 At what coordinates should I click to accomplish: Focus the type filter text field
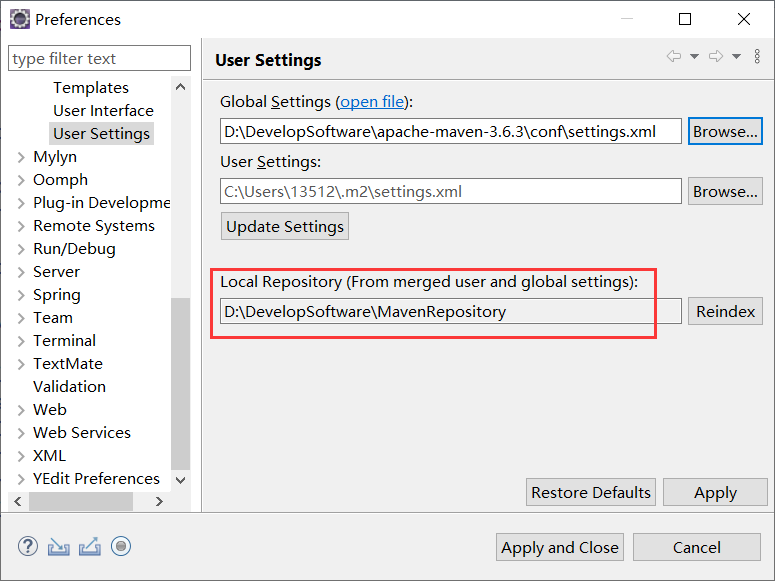(x=99, y=58)
